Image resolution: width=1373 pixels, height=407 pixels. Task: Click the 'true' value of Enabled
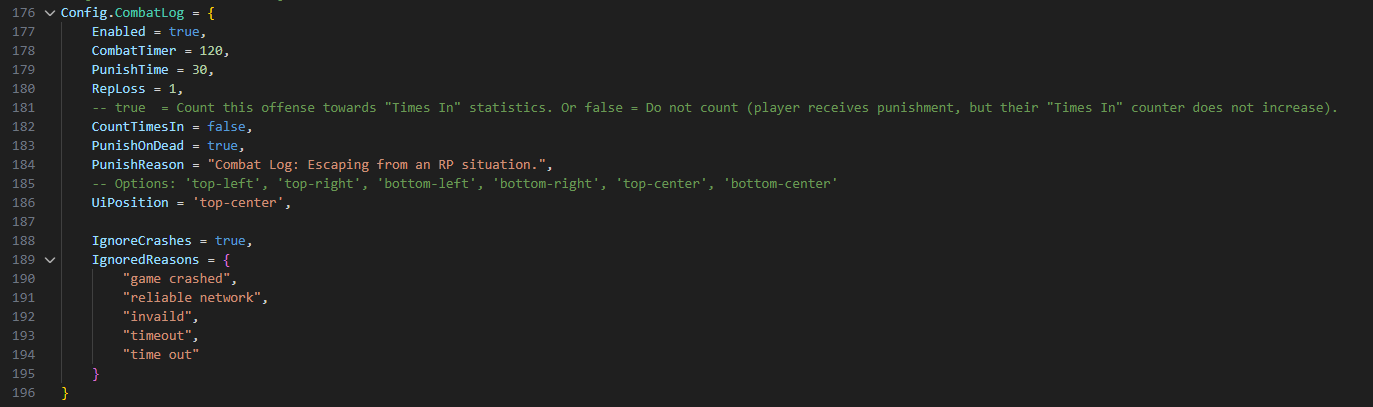(x=184, y=31)
